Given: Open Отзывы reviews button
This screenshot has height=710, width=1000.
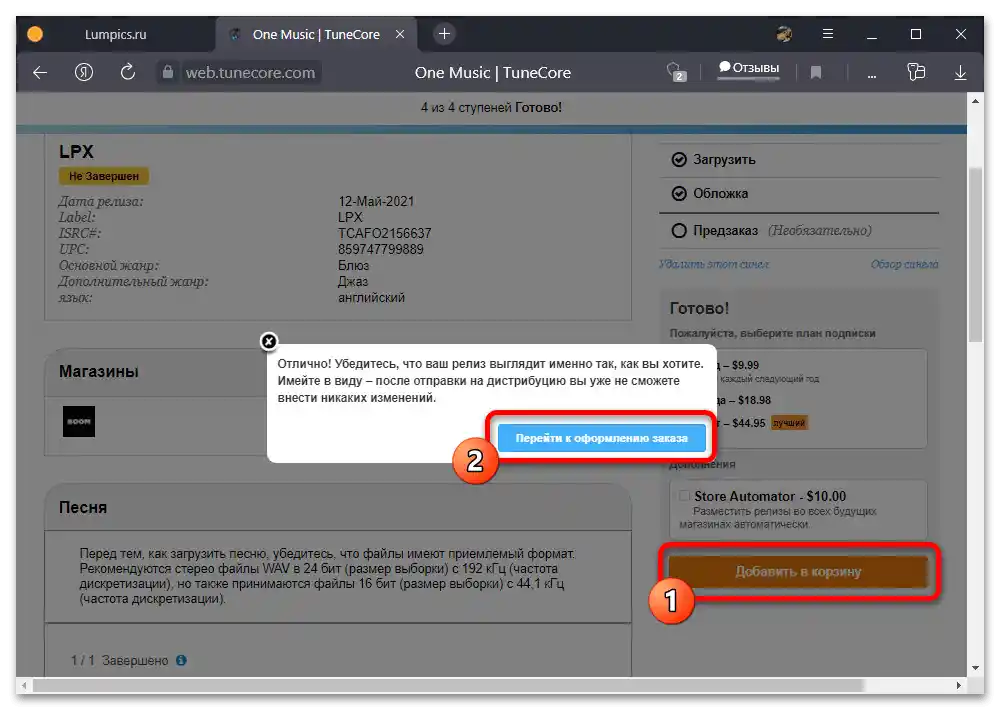Looking at the screenshot, I should tap(749, 68).
